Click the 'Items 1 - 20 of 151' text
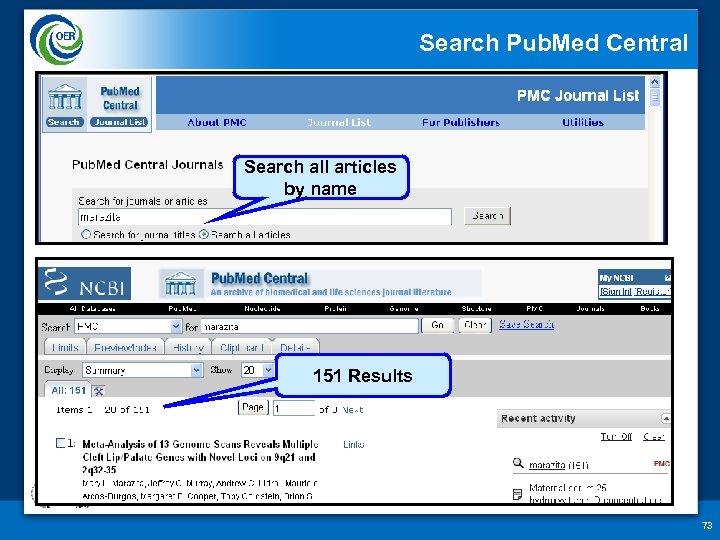 [x=102, y=410]
